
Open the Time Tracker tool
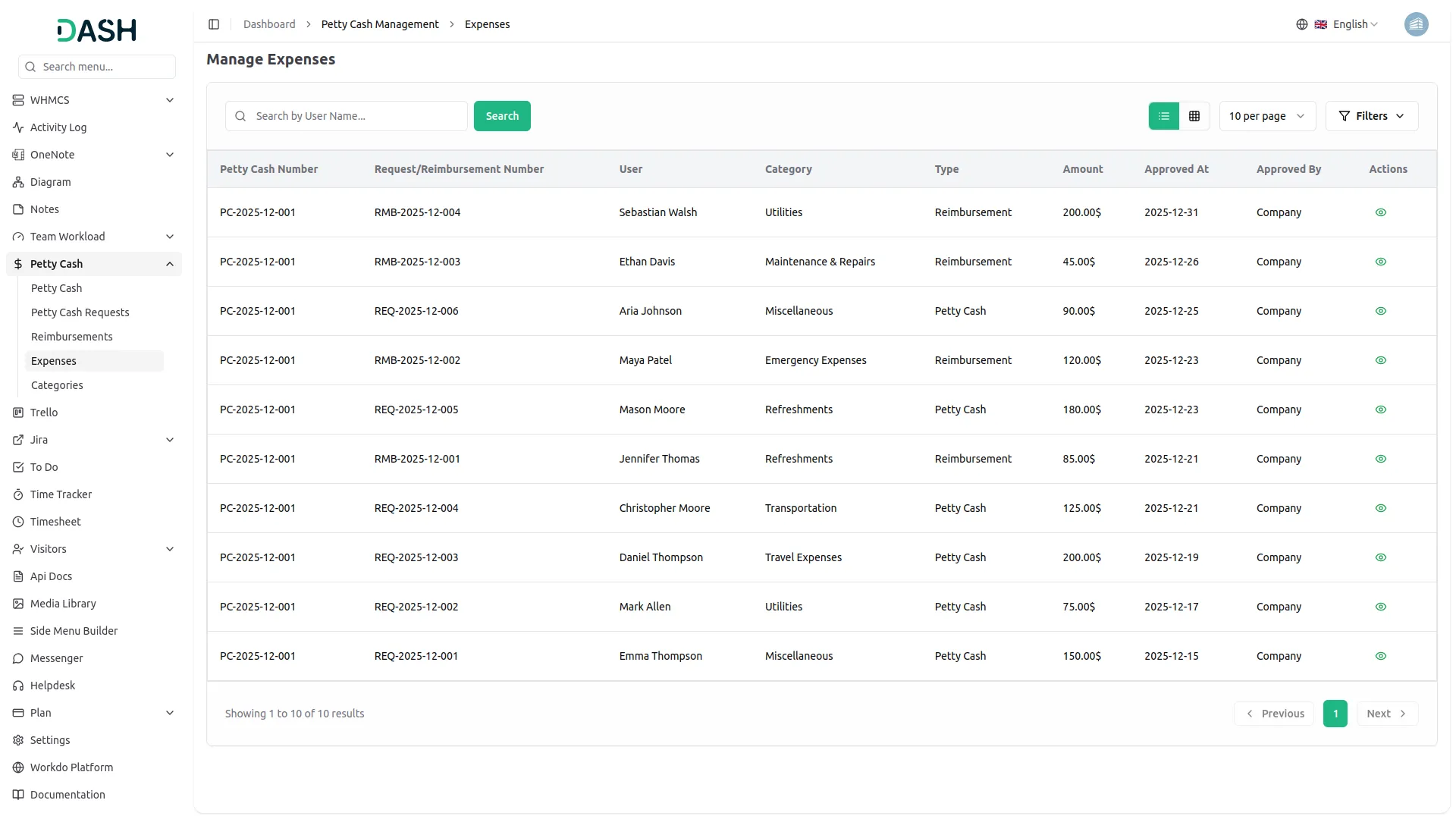(x=61, y=494)
